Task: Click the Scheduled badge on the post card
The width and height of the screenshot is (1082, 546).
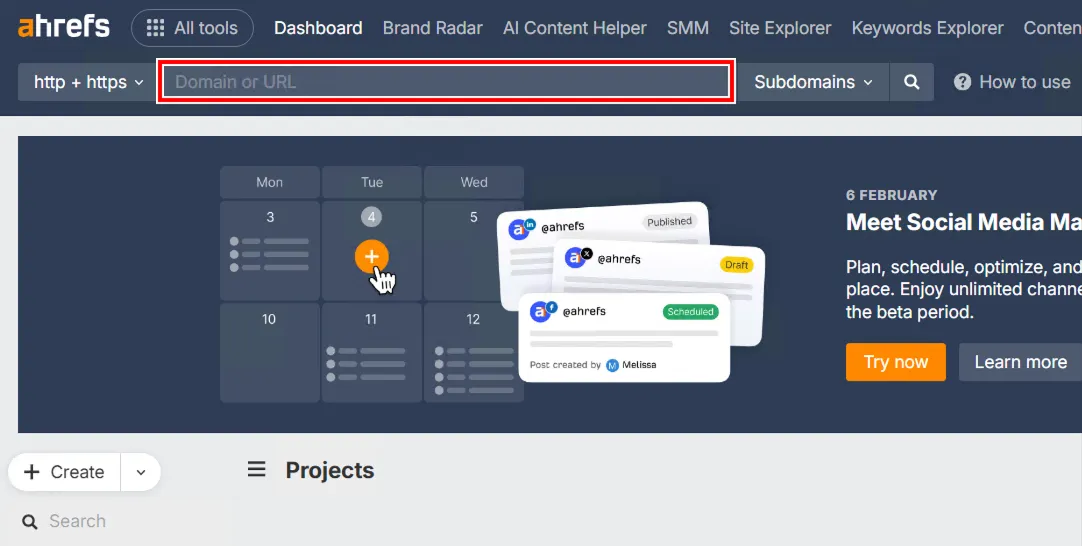Action: [690, 311]
